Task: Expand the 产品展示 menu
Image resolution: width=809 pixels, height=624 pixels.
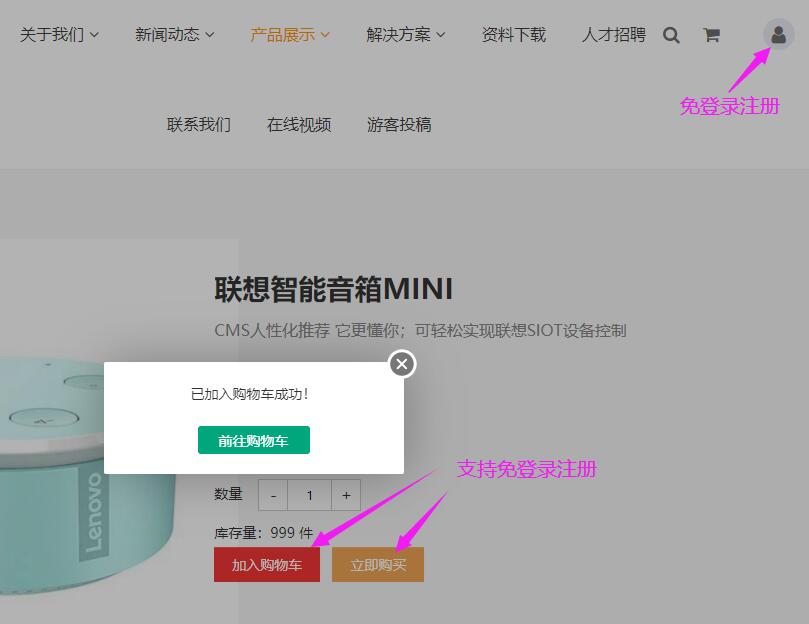Action: click(x=290, y=35)
